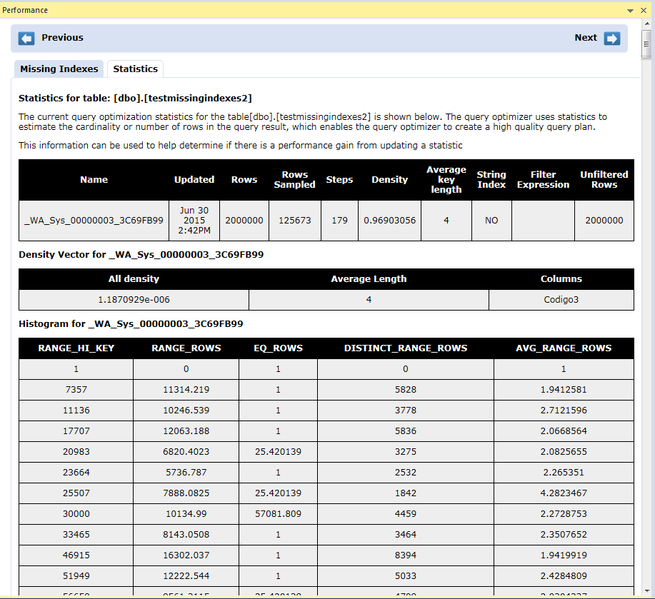Switch to the Missing Indexes tab
Image resolution: width=655 pixels, height=599 pixels.
[59, 69]
